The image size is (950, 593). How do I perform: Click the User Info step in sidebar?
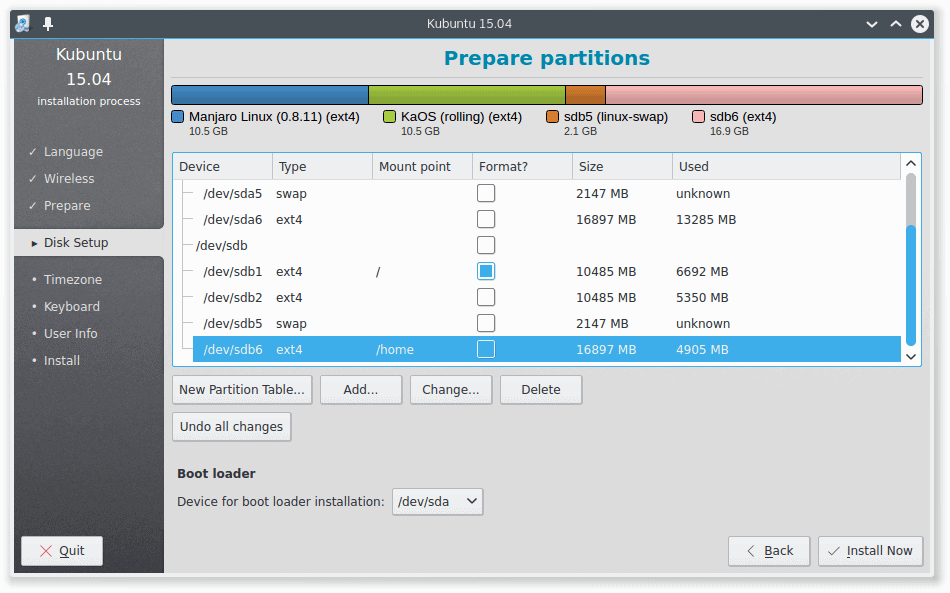[x=70, y=334]
